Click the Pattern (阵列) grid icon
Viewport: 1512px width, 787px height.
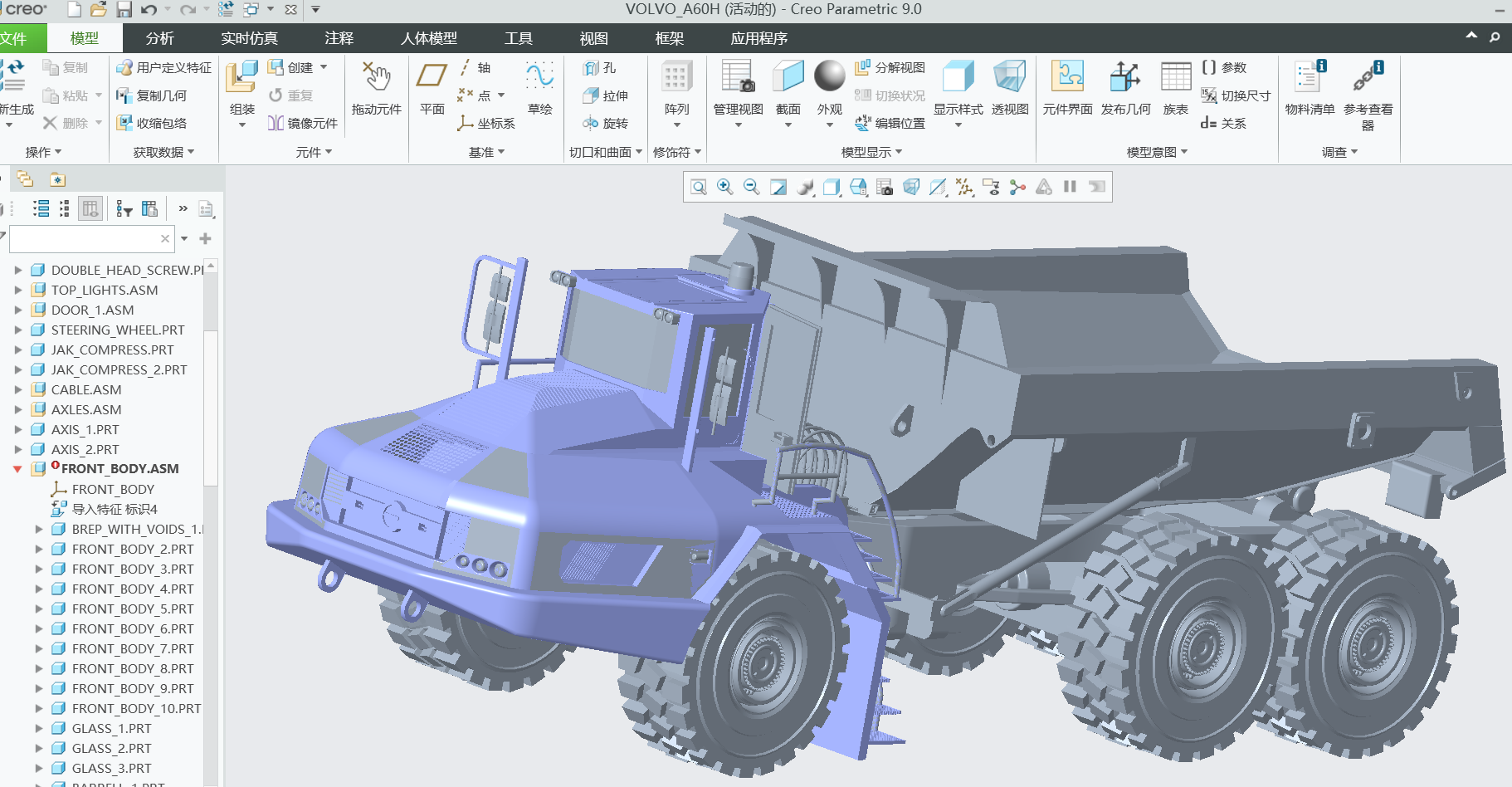[676, 76]
